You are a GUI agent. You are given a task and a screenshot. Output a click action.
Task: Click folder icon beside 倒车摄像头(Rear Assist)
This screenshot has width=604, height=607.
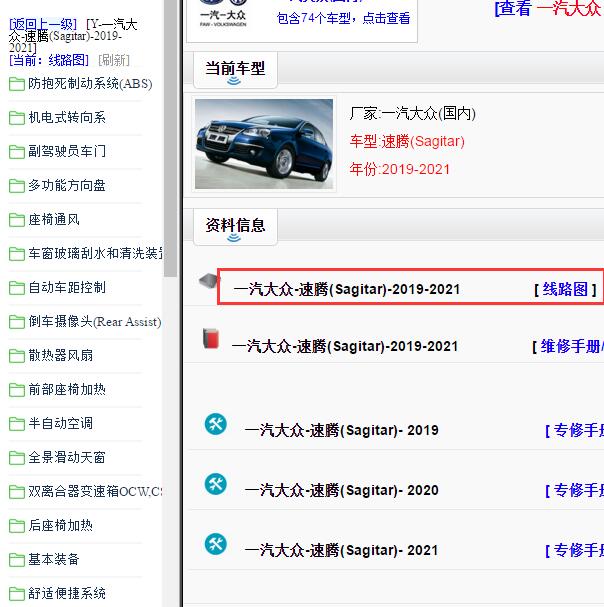click(17, 322)
